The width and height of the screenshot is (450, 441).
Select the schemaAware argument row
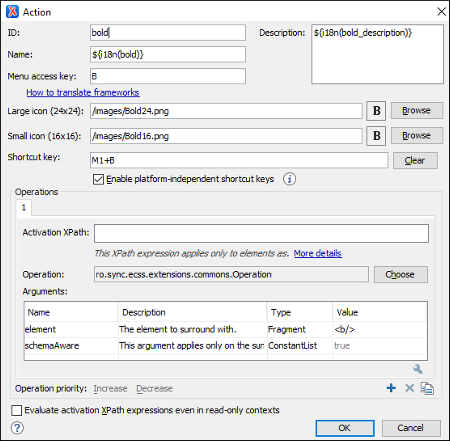pos(225,346)
